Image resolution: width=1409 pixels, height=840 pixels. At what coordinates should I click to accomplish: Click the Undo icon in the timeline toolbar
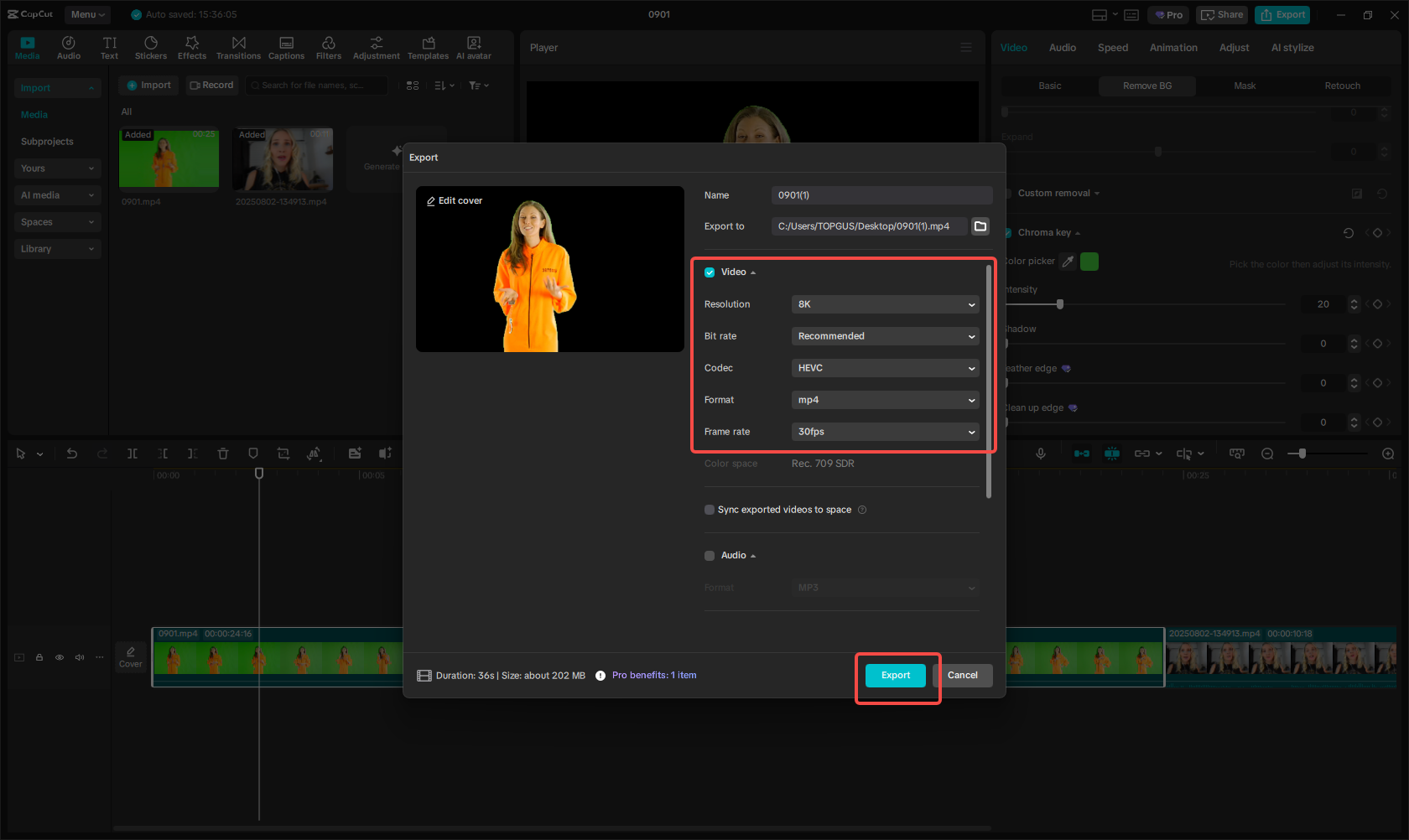click(x=72, y=454)
